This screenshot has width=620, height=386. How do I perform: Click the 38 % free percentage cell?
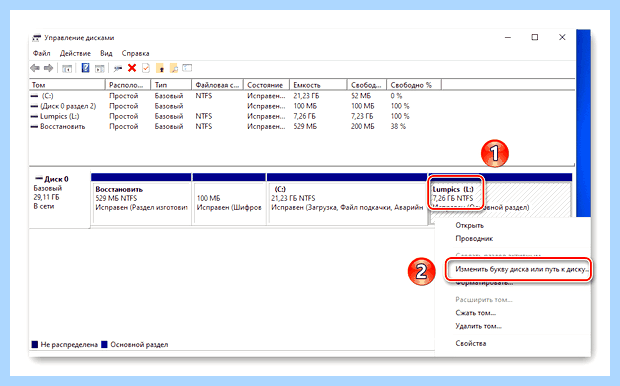[x=398, y=127]
